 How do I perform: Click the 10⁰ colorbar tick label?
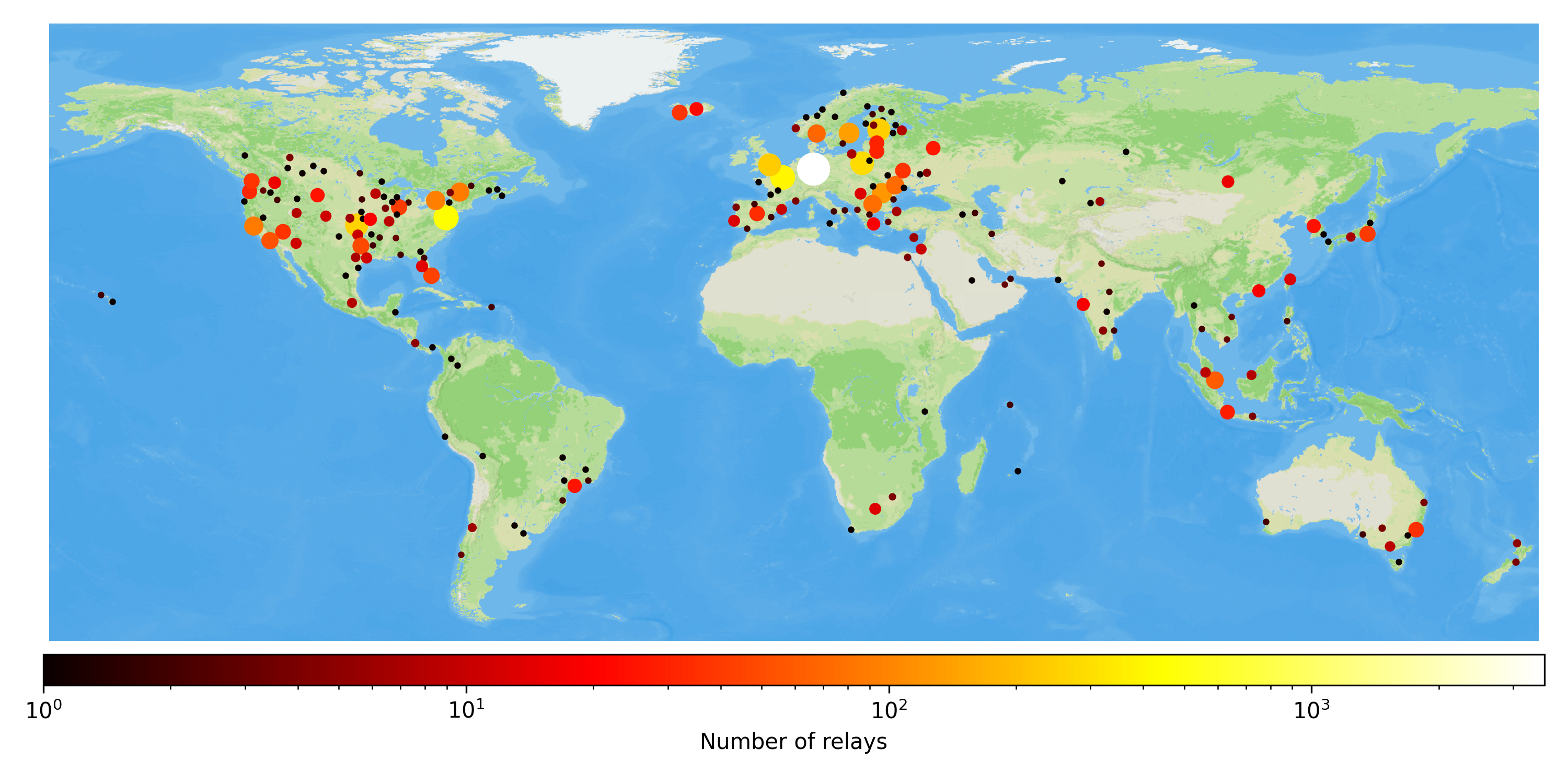pos(44,709)
